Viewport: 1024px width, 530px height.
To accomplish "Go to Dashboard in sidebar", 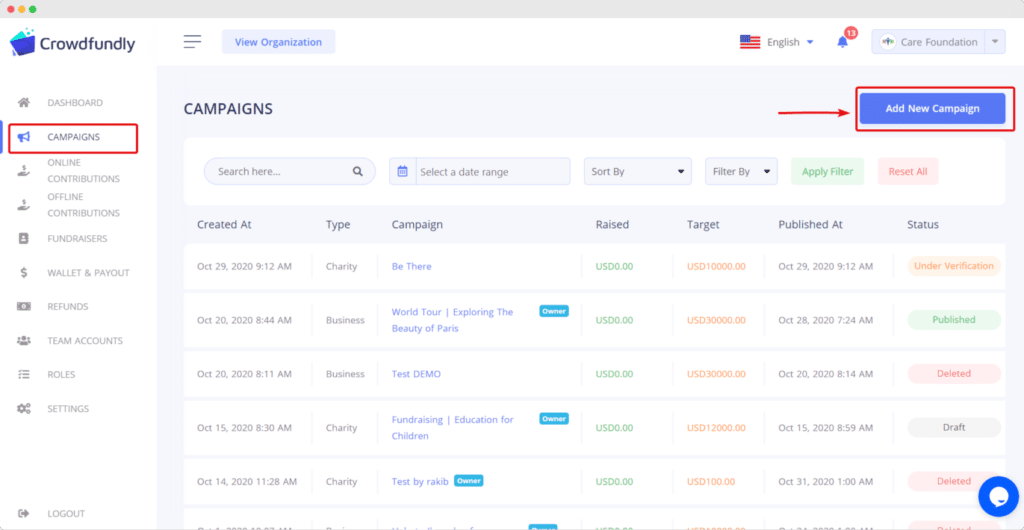I will tap(75, 102).
